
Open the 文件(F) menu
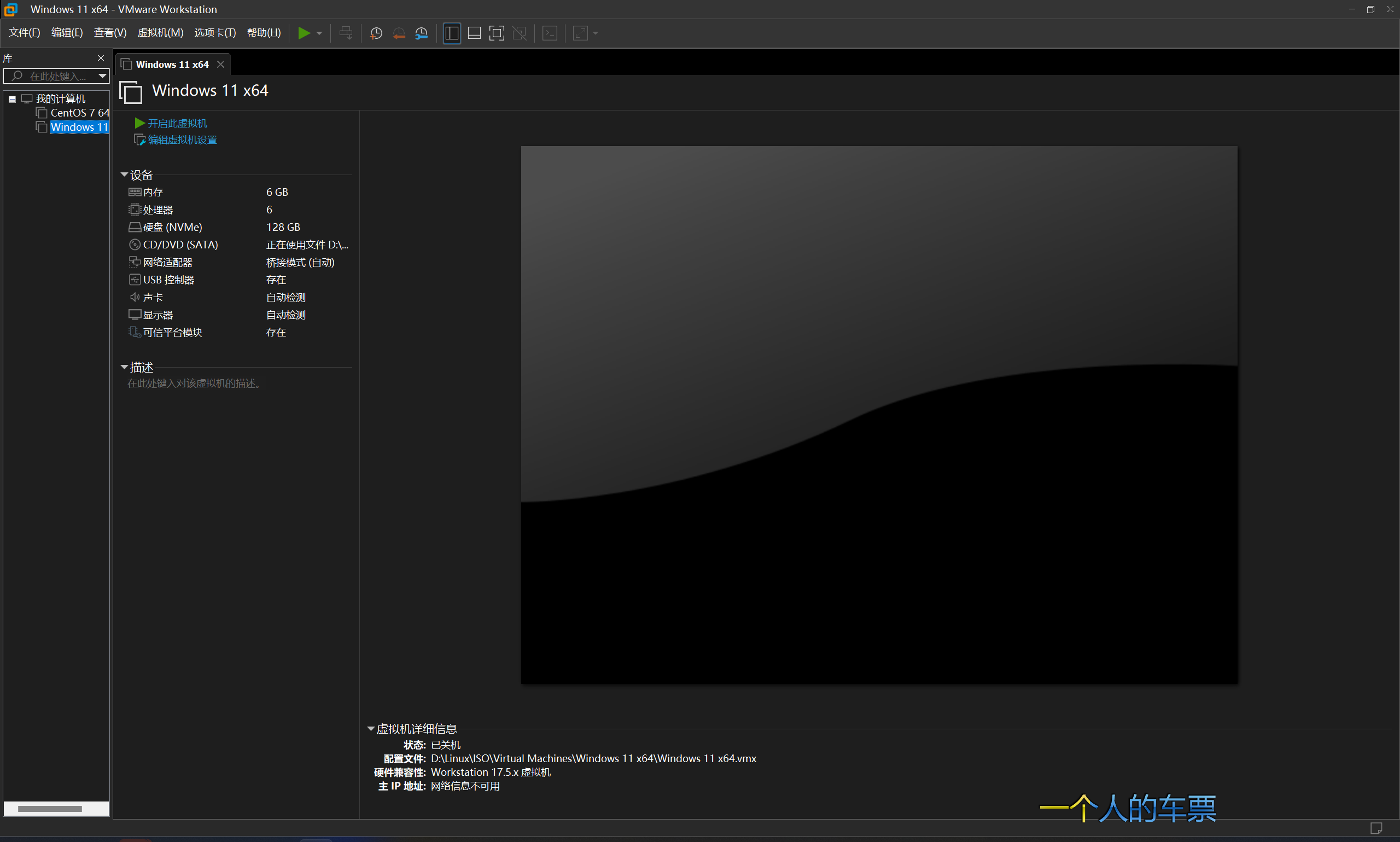[25, 33]
